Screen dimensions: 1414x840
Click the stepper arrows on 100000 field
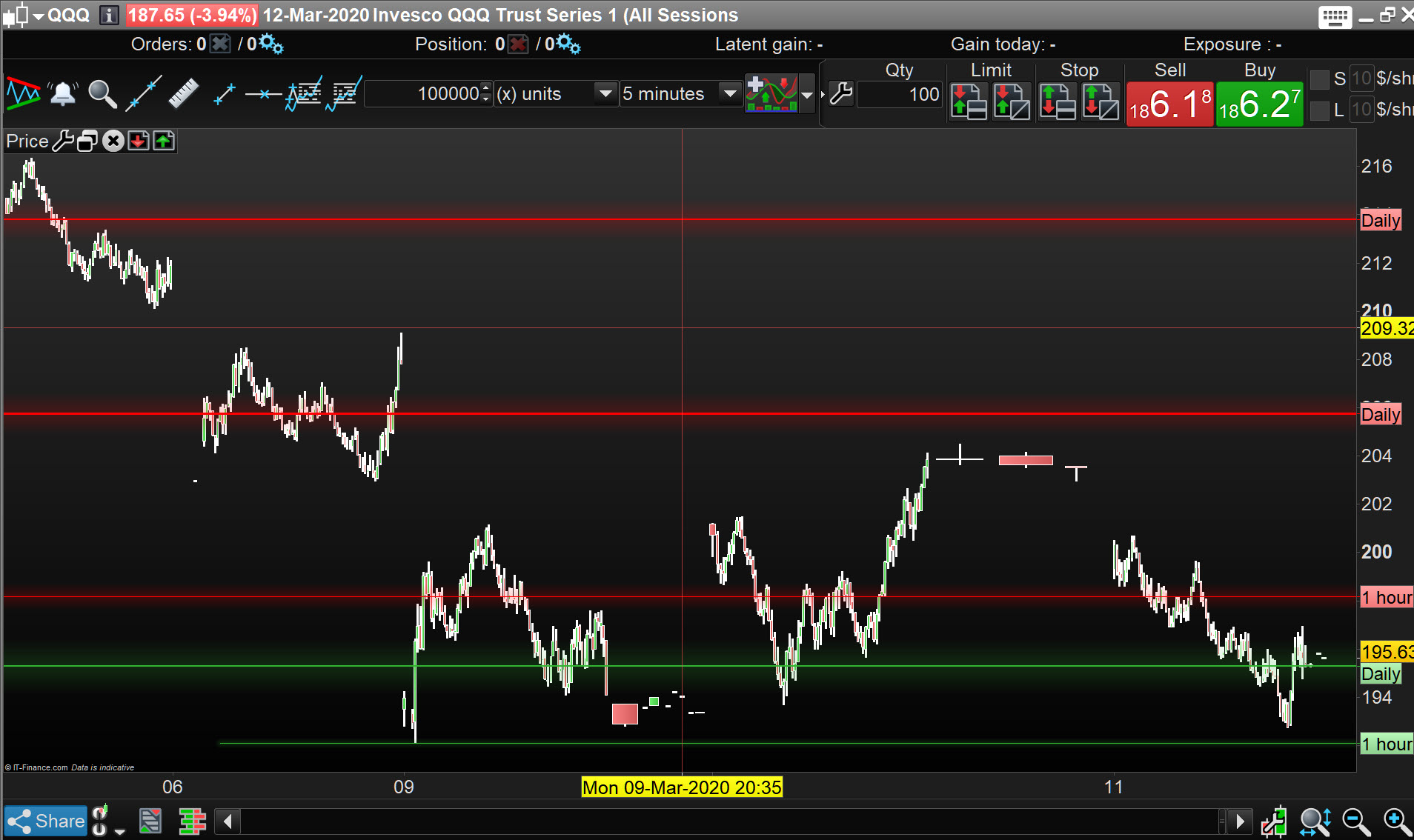point(486,94)
